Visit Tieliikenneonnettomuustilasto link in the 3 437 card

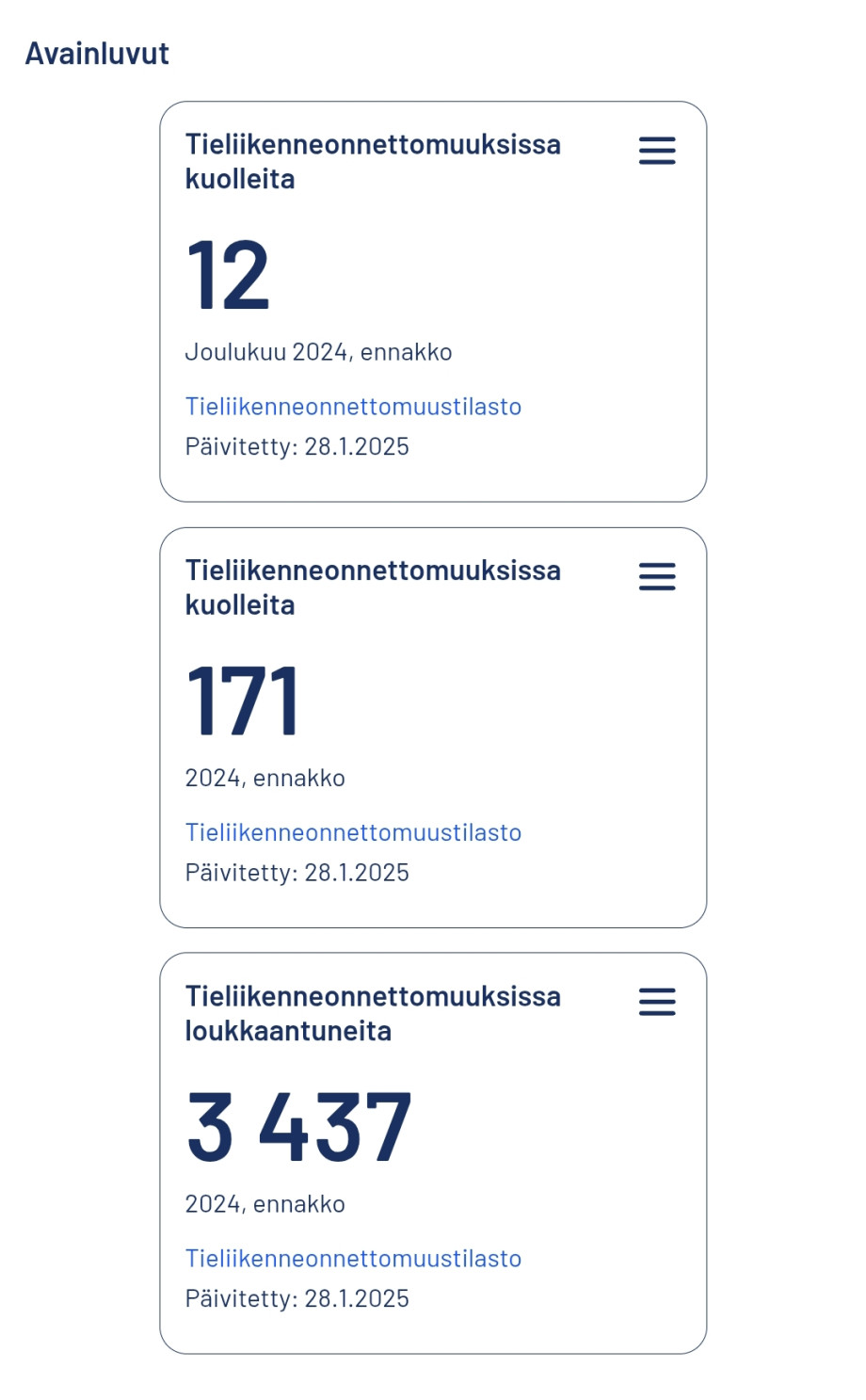353,1259
